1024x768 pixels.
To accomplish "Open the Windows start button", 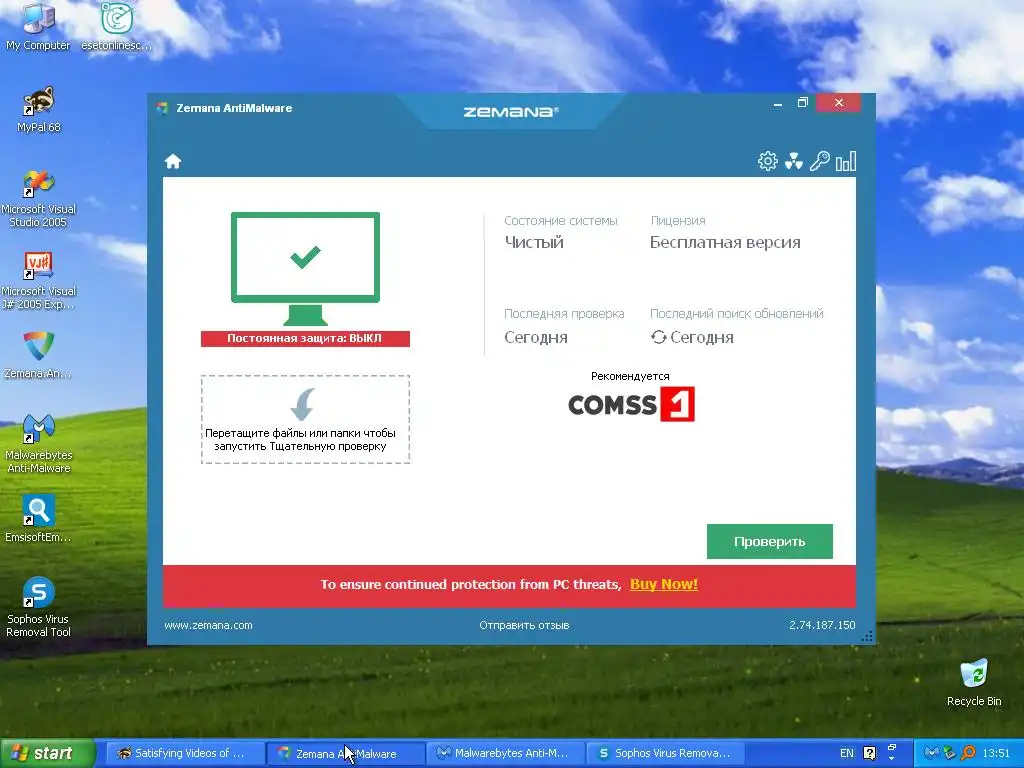I will [x=48, y=753].
